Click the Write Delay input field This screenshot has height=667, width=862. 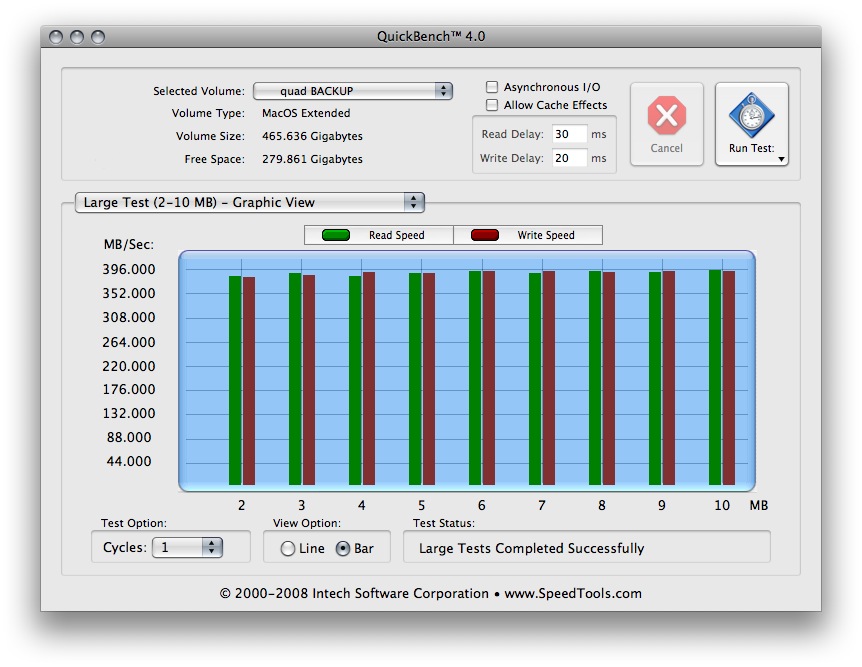click(x=570, y=158)
